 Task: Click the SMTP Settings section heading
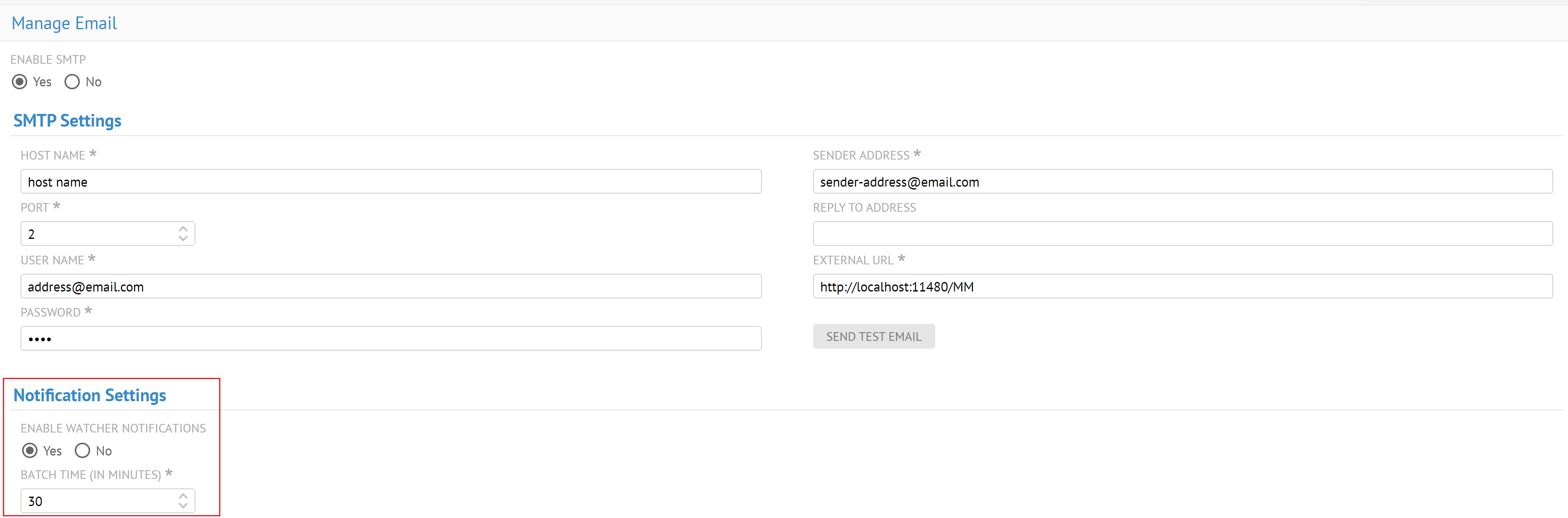coord(67,120)
